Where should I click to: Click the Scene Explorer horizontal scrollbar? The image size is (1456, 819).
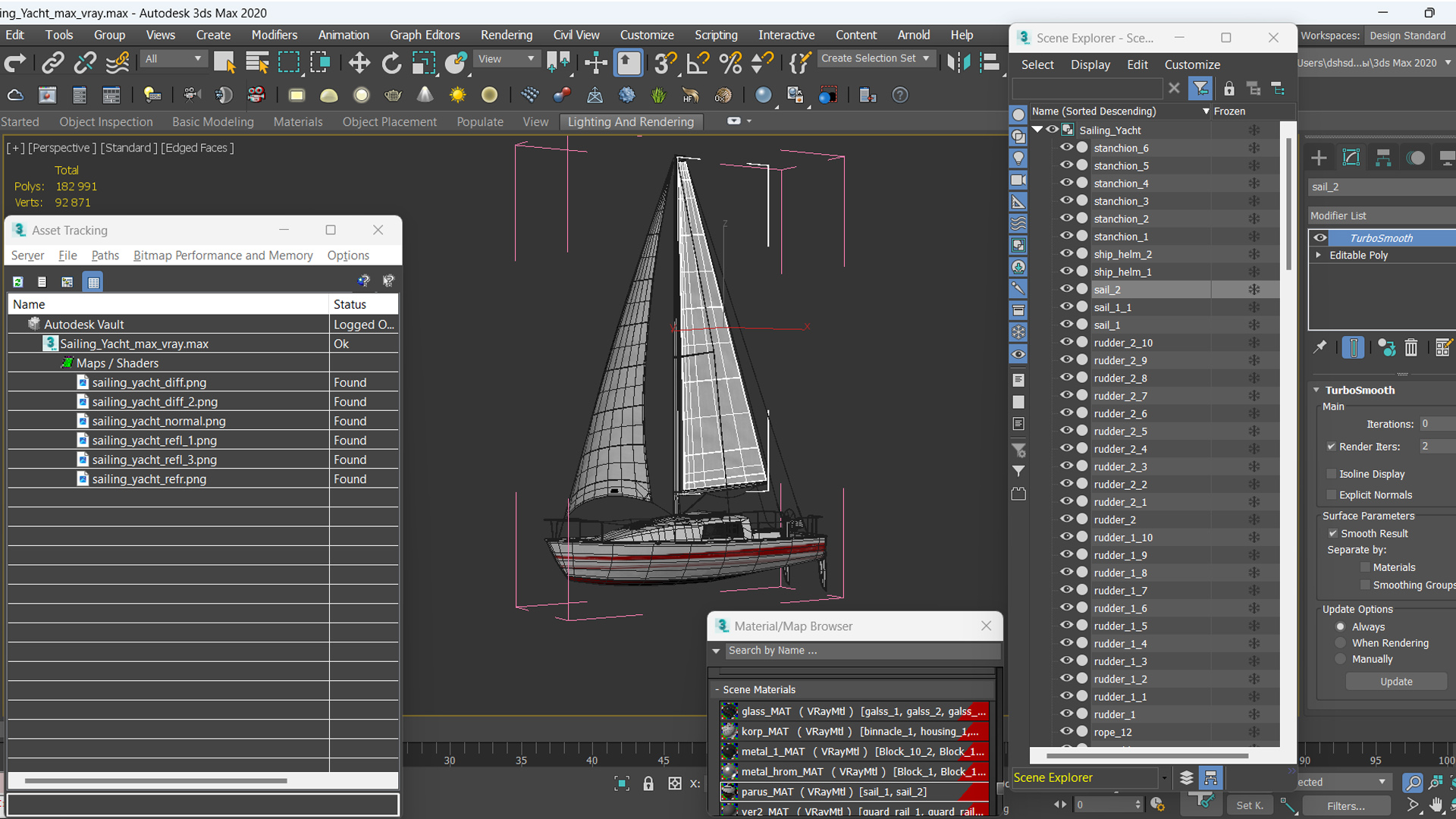tap(1147, 756)
